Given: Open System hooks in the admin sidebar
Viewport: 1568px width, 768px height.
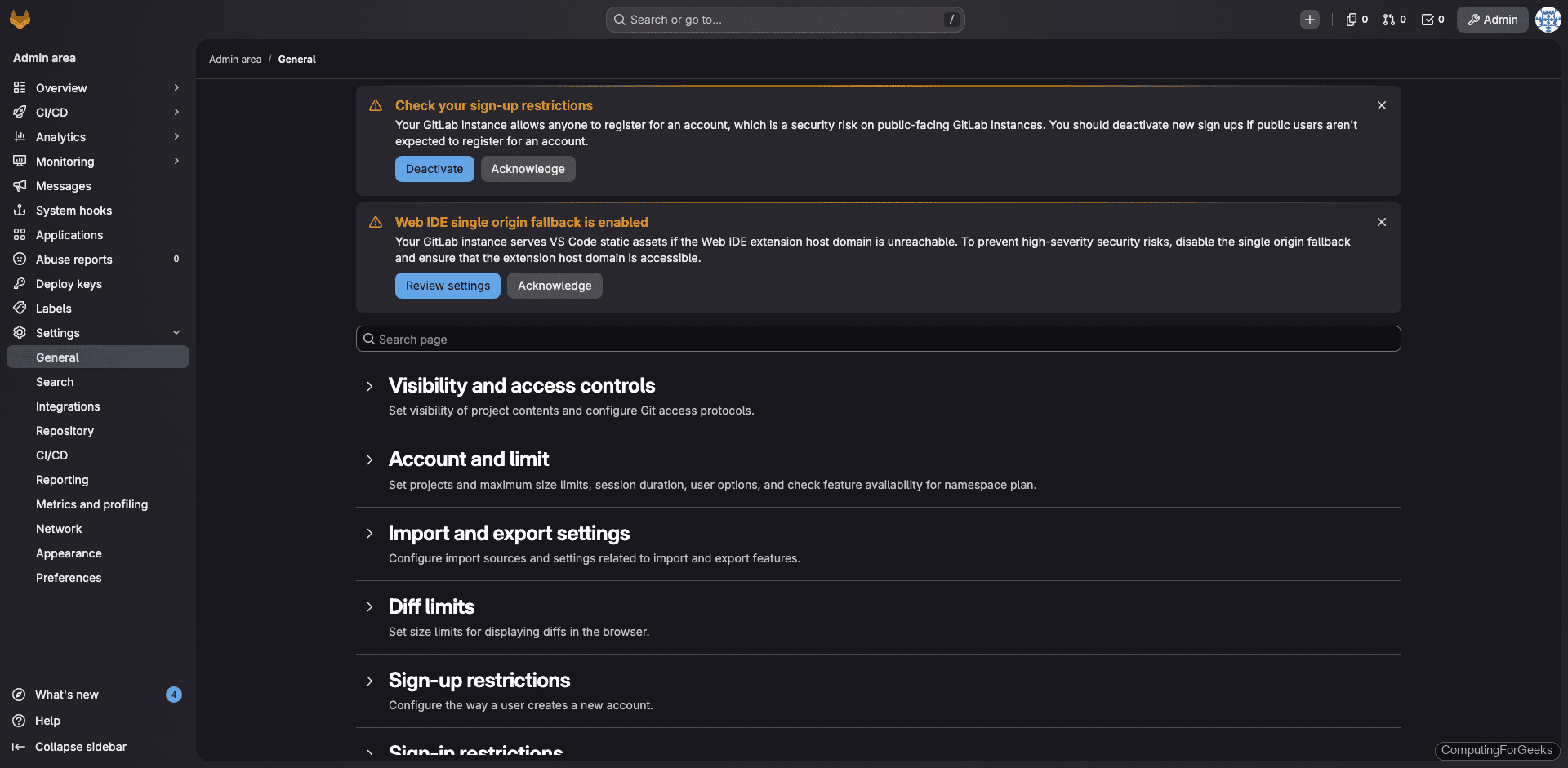Looking at the screenshot, I should 73,210.
